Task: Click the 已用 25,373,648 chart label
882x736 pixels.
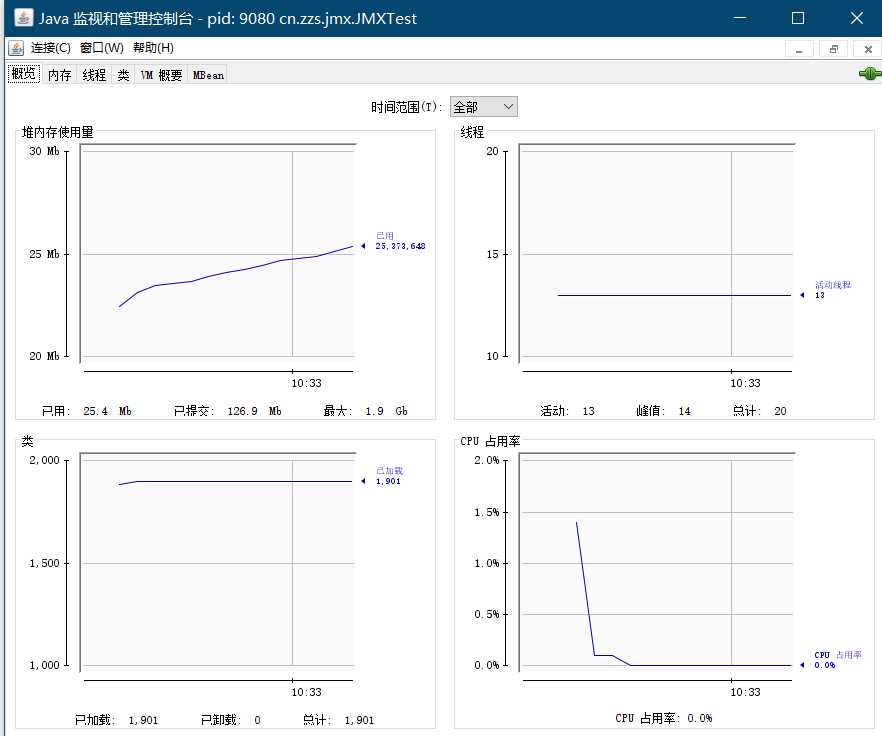Action: coord(400,241)
